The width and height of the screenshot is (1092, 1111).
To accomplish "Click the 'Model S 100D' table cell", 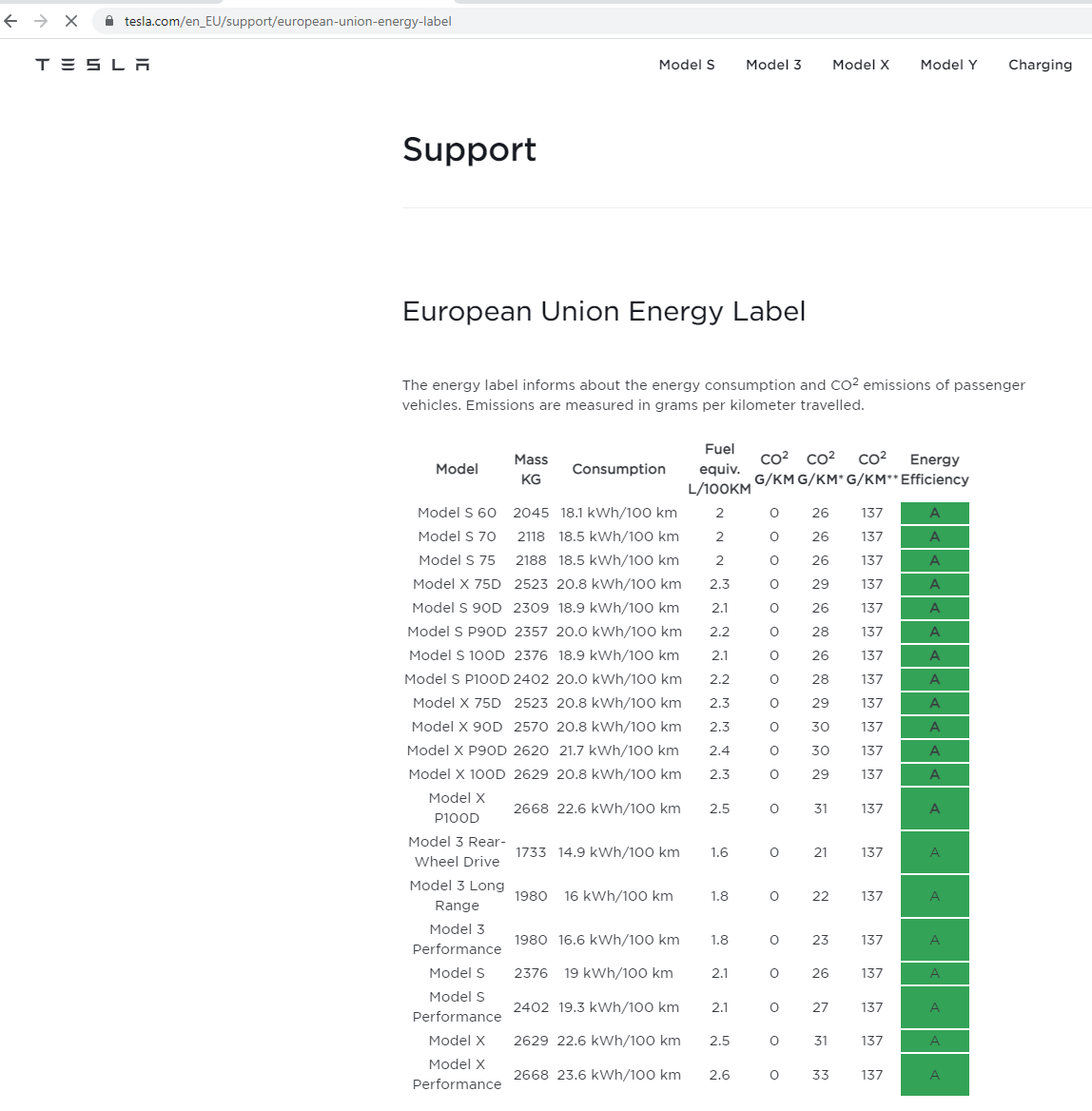I will pos(458,655).
